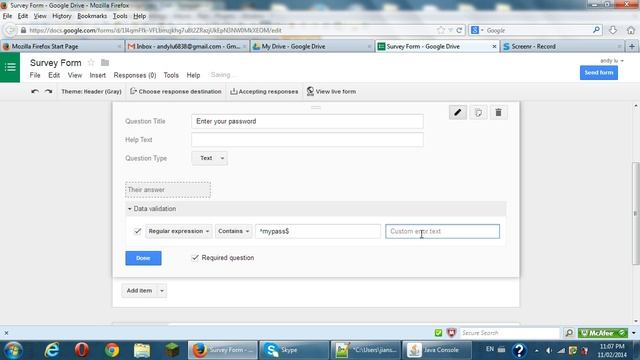Go to the Firefox home page icon
This screenshot has height=360, width=640.
[631, 30]
